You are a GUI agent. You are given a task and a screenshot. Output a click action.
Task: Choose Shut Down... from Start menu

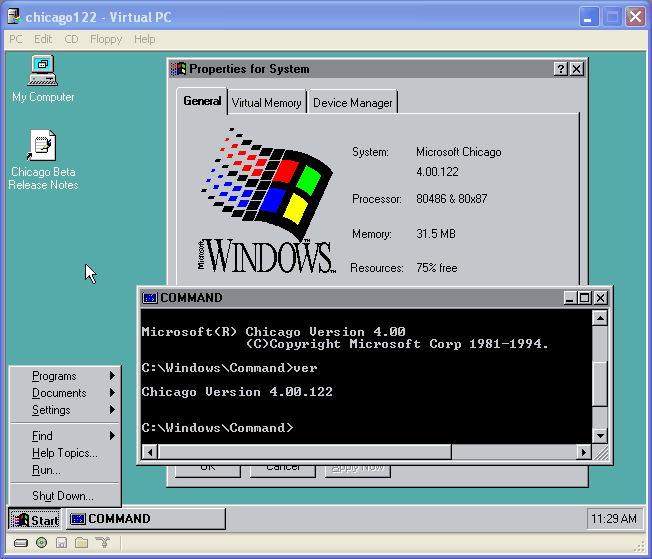[x=65, y=496]
